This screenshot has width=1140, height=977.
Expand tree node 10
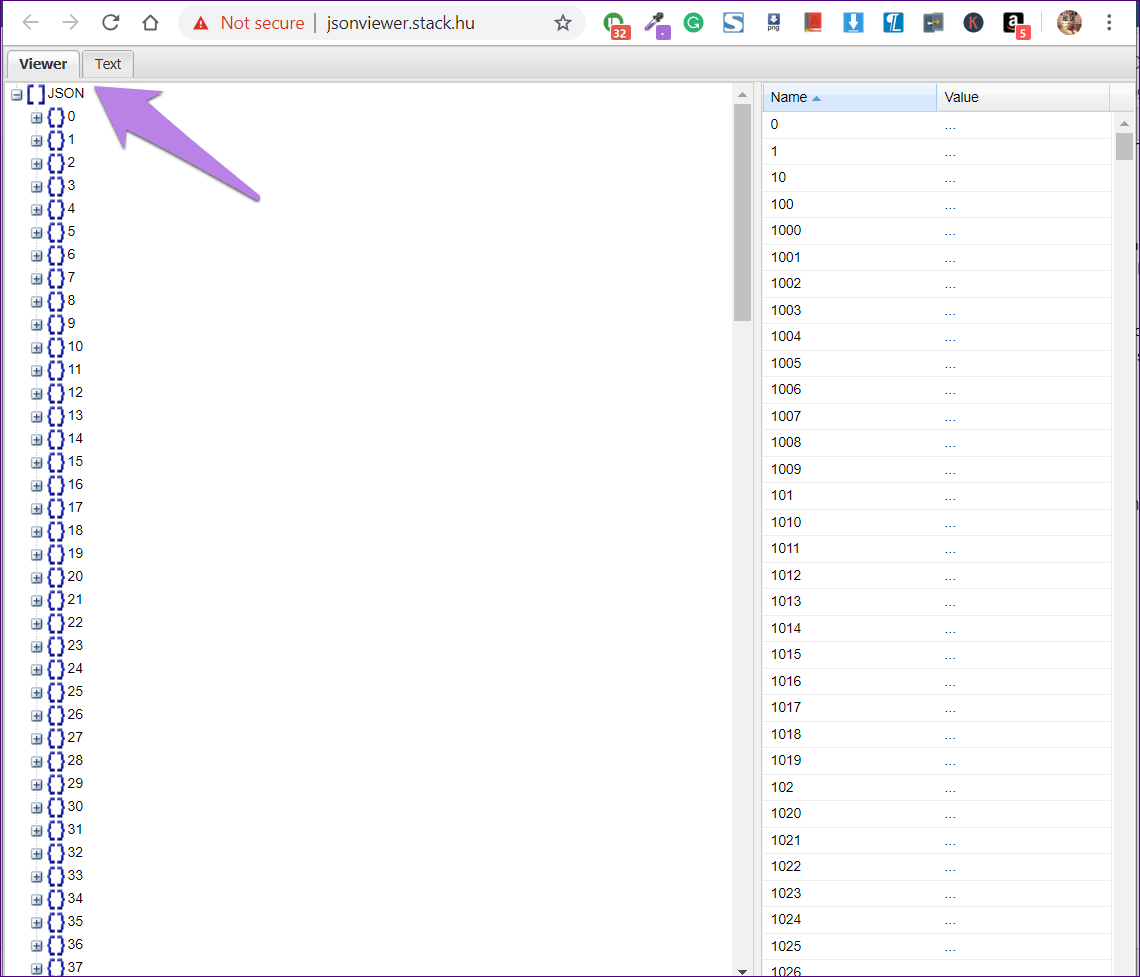37,348
